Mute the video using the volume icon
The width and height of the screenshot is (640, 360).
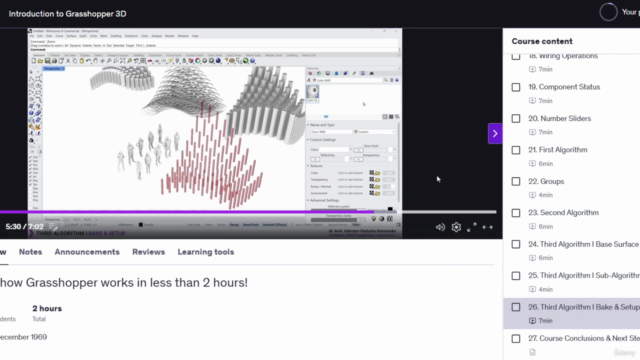tap(440, 227)
